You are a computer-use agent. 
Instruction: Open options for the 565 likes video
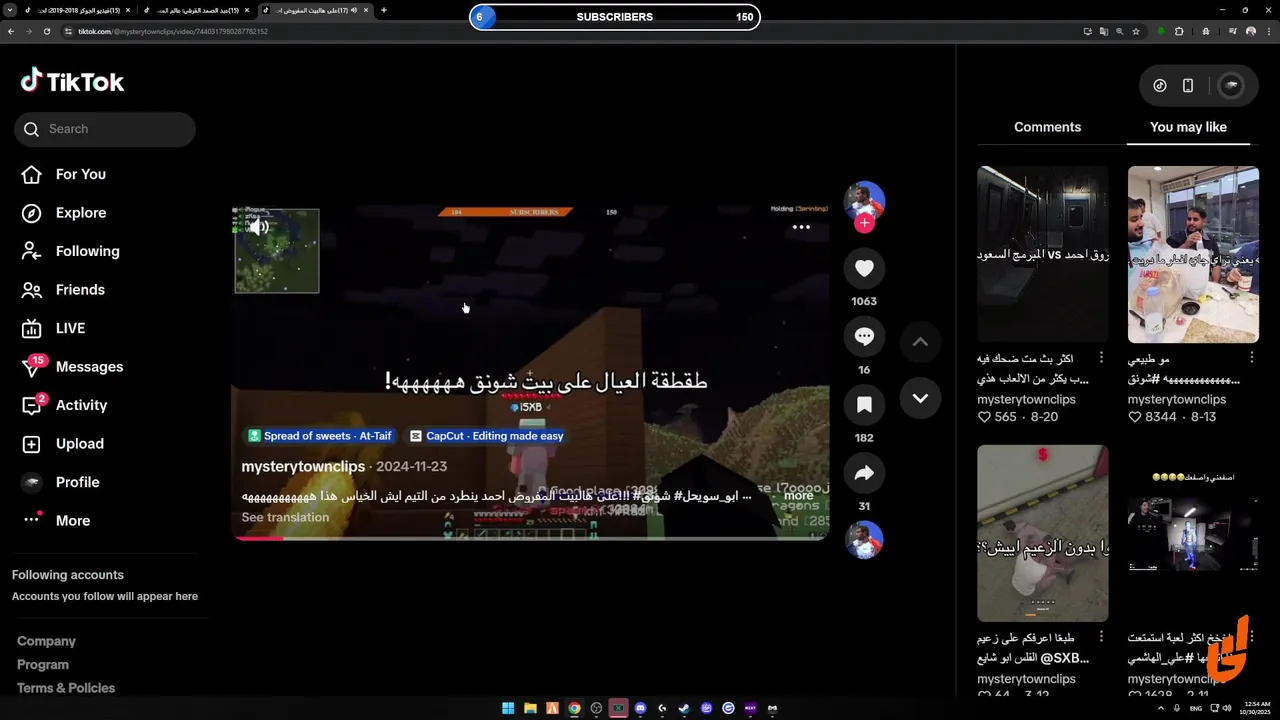[x=1101, y=358]
